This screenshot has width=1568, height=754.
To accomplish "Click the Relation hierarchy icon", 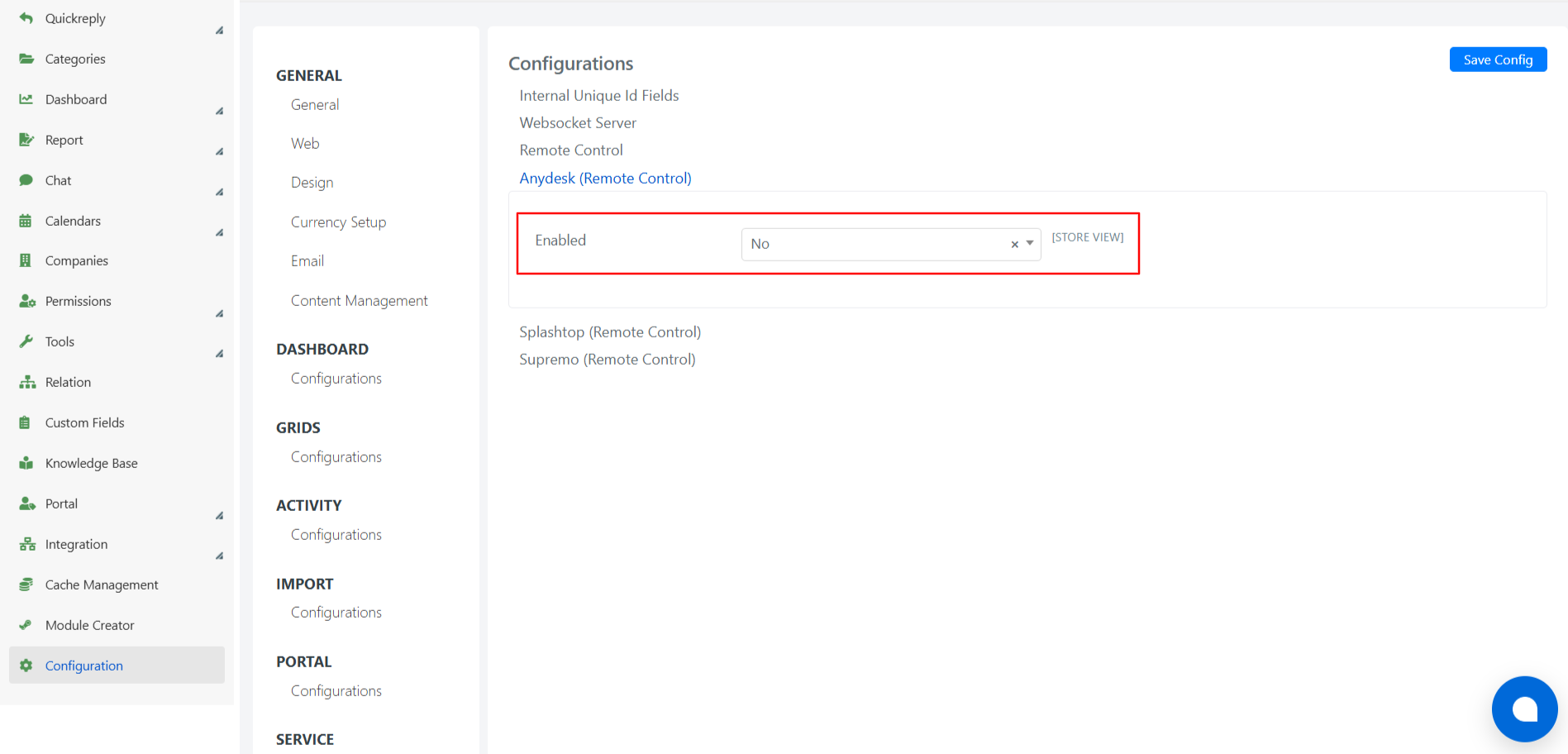I will tap(27, 382).
